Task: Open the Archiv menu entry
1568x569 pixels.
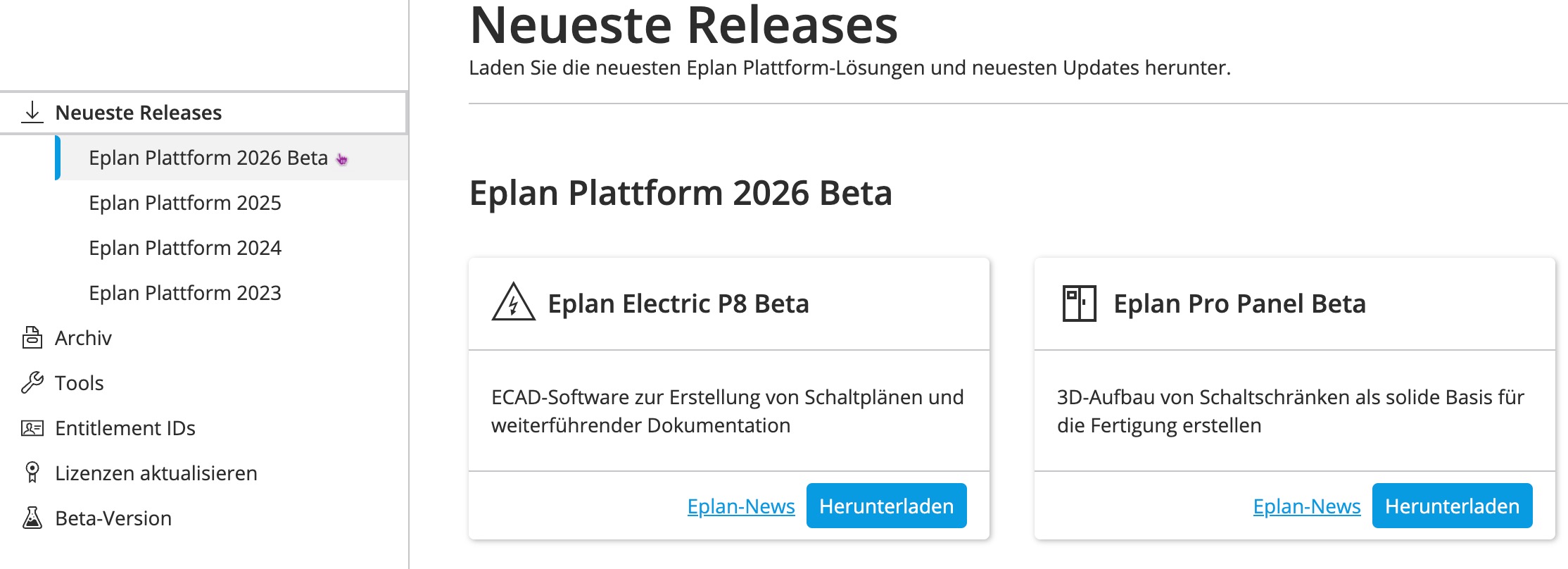Action: coord(83,338)
